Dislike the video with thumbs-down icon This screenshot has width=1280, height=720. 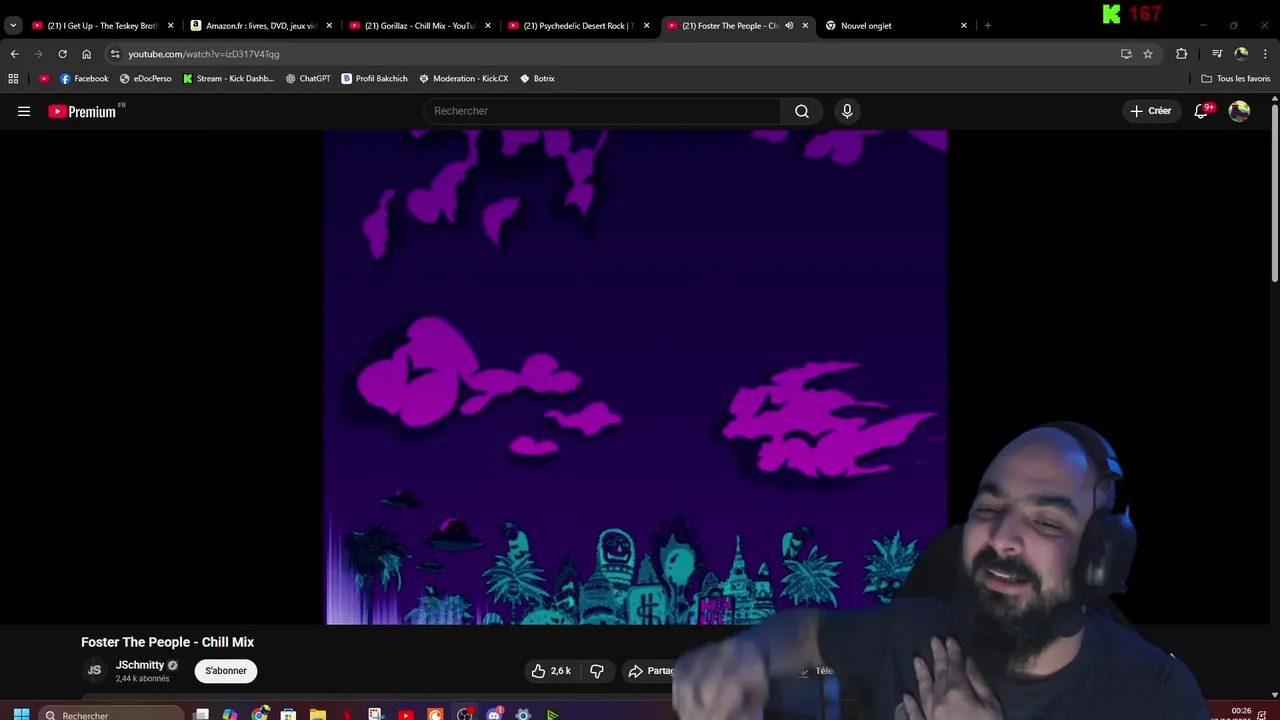tap(597, 671)
